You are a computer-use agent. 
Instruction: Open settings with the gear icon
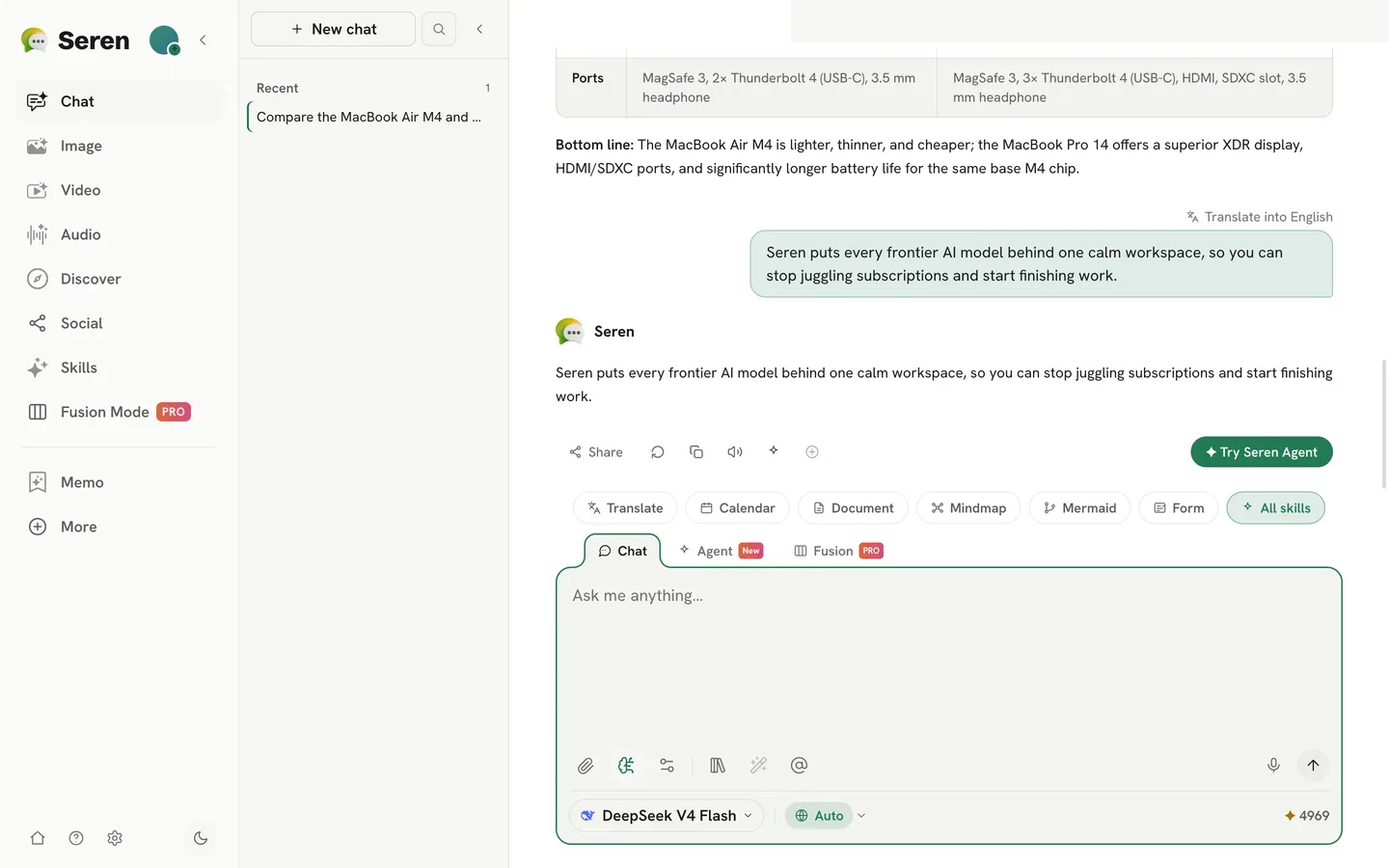point(115,838)
